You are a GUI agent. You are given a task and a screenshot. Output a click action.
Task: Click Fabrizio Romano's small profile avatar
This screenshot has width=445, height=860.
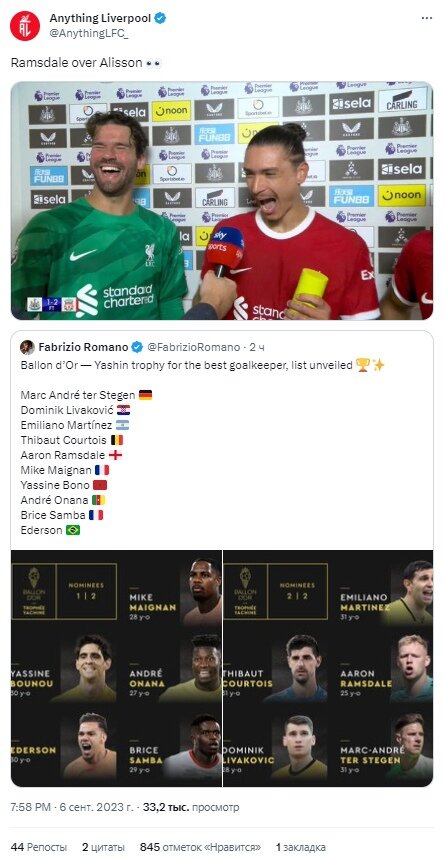(x=27, y=347)
